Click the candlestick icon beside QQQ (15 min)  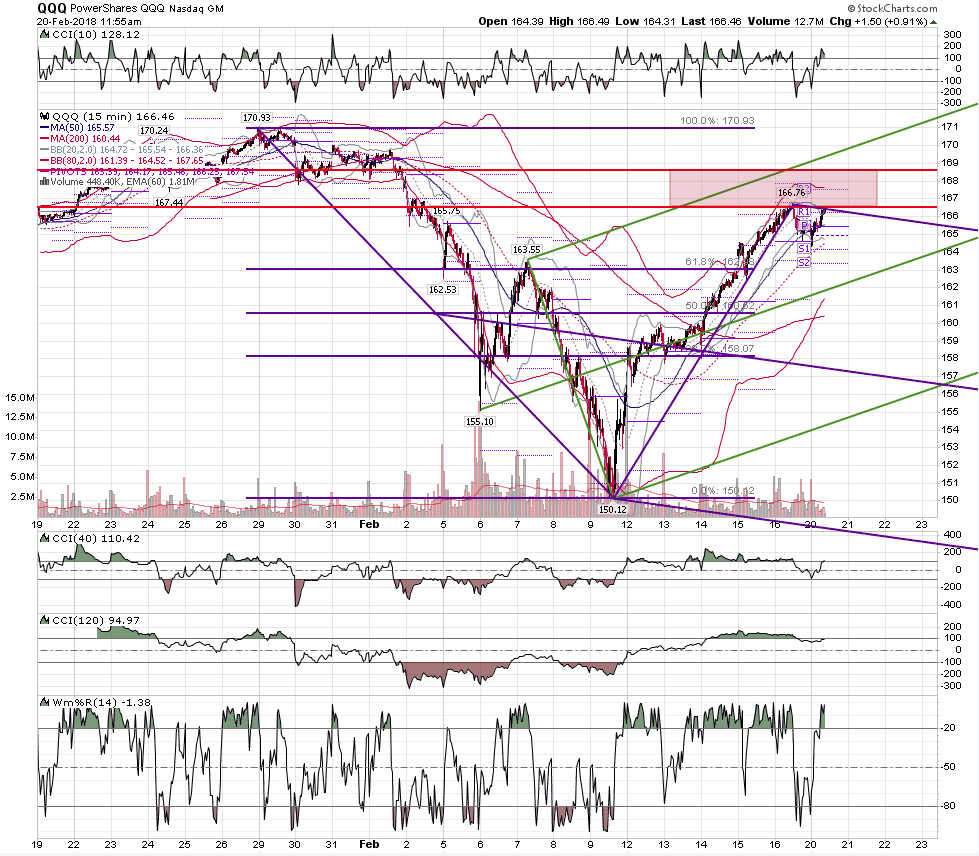(x=44, y=116)
